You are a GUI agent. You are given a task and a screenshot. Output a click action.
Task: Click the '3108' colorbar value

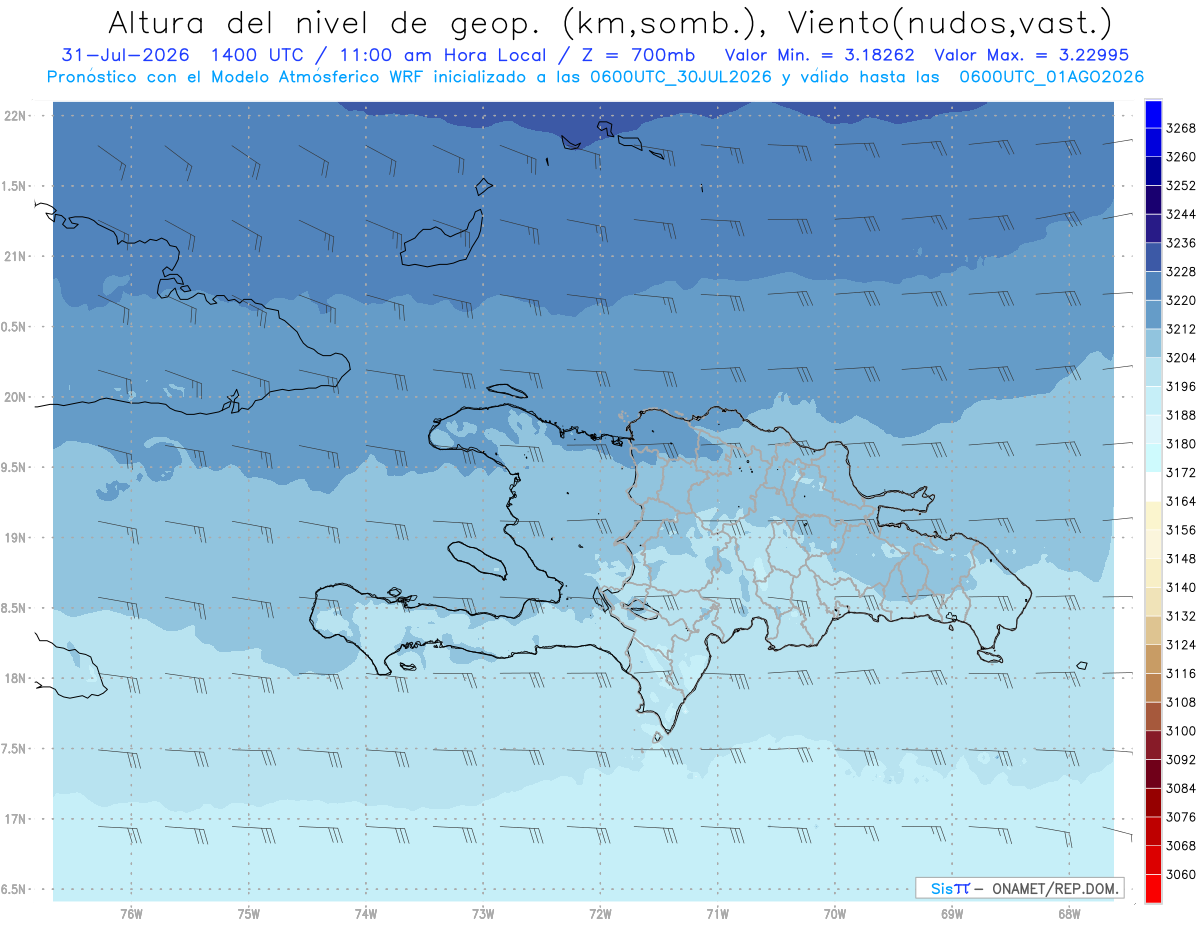point(1181,702)
